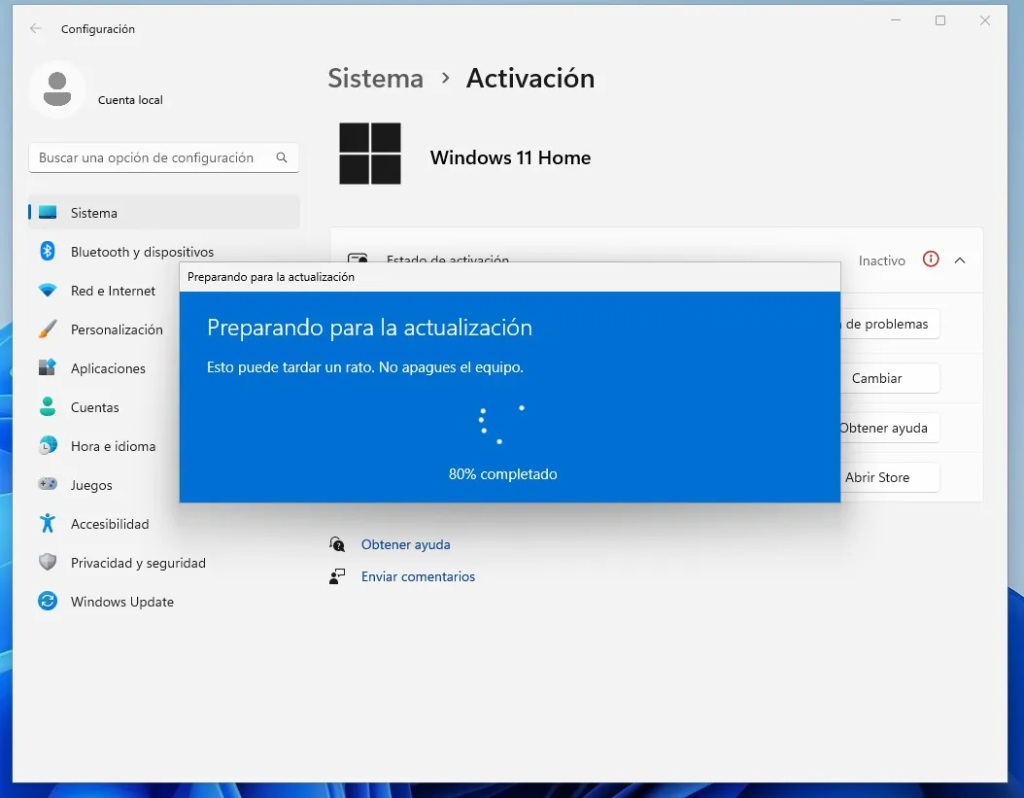Click the Sistema monitor icon
1024x798 pixels.
[x=48, y=212]
